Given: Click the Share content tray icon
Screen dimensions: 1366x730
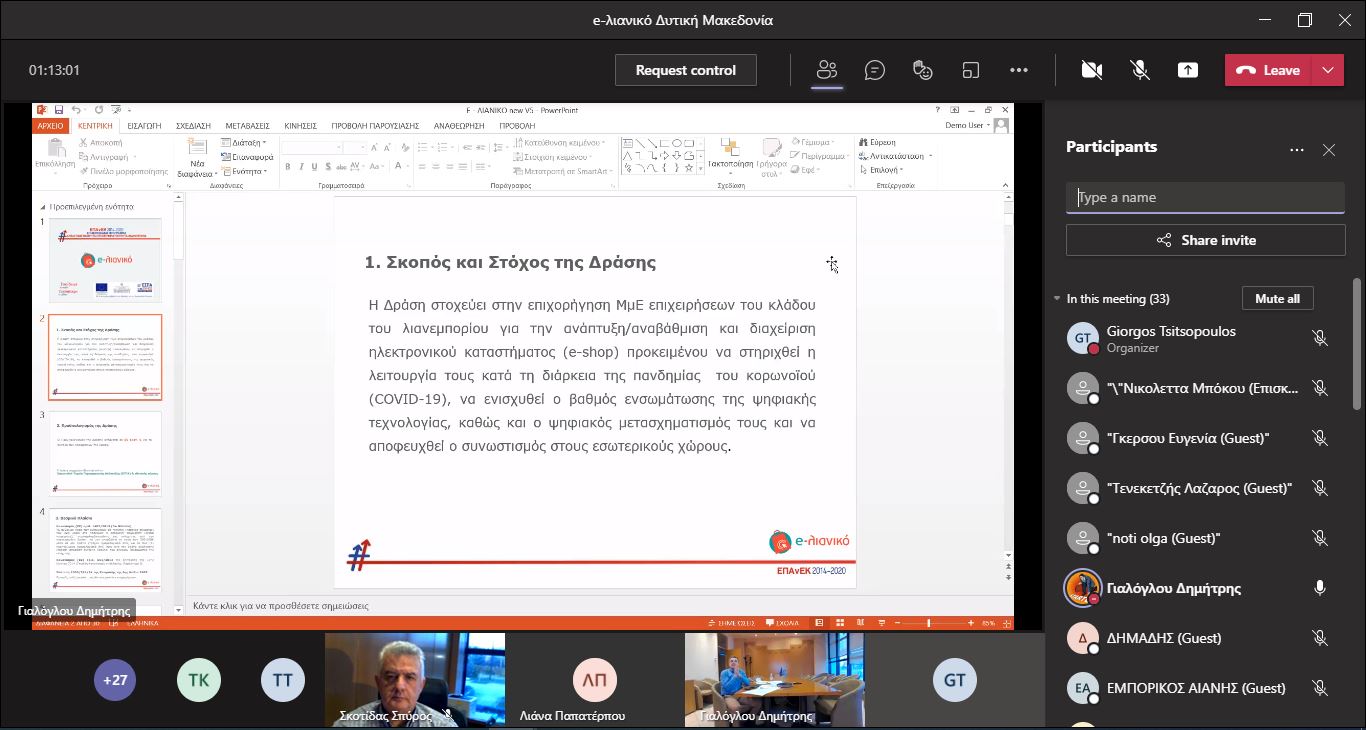Looking at the screenshot, I should 1187,70.
